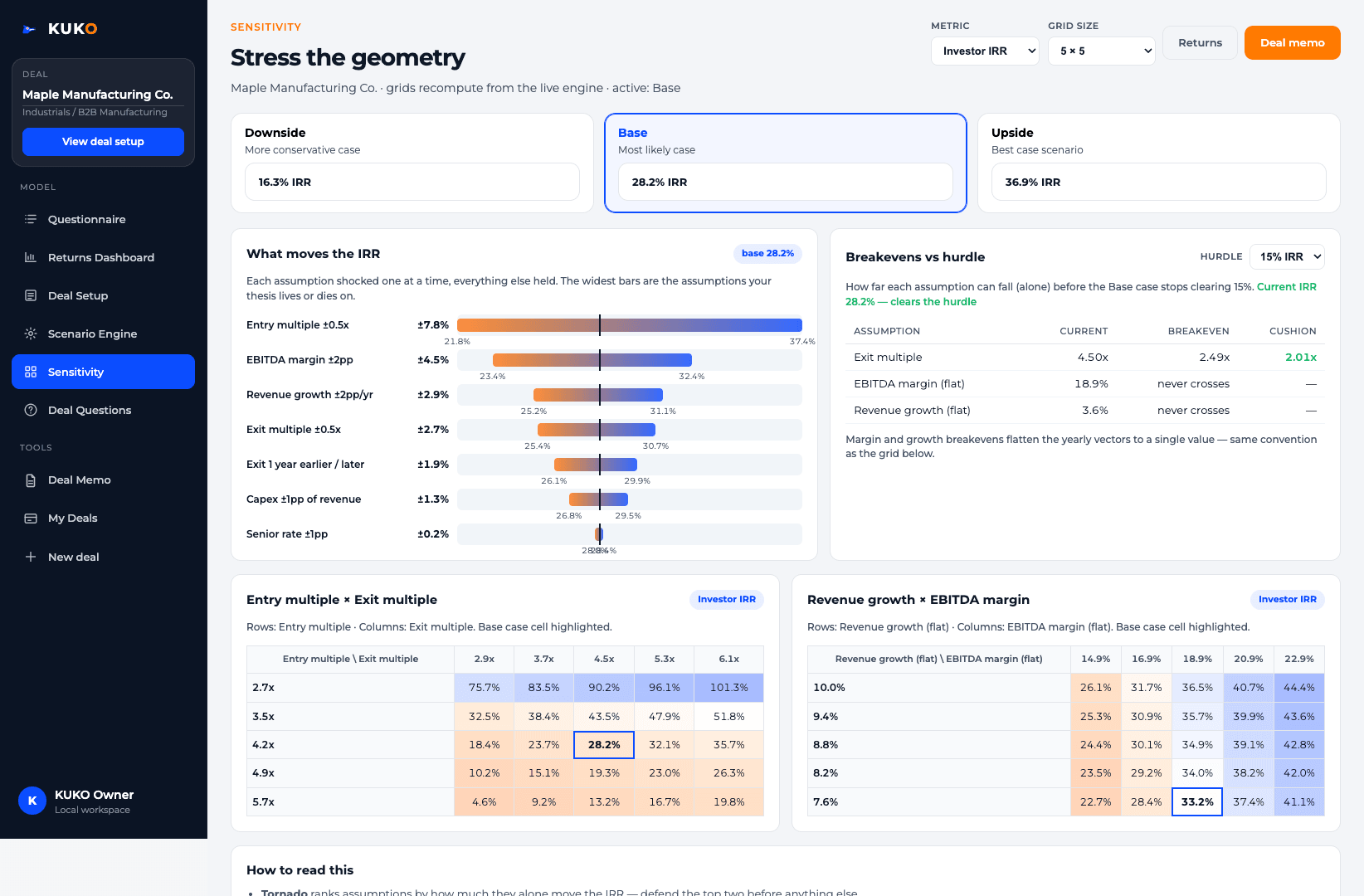Click the 2.01x cushion value
This screenshot has height=896, width=1364.
click(1300, 358)
